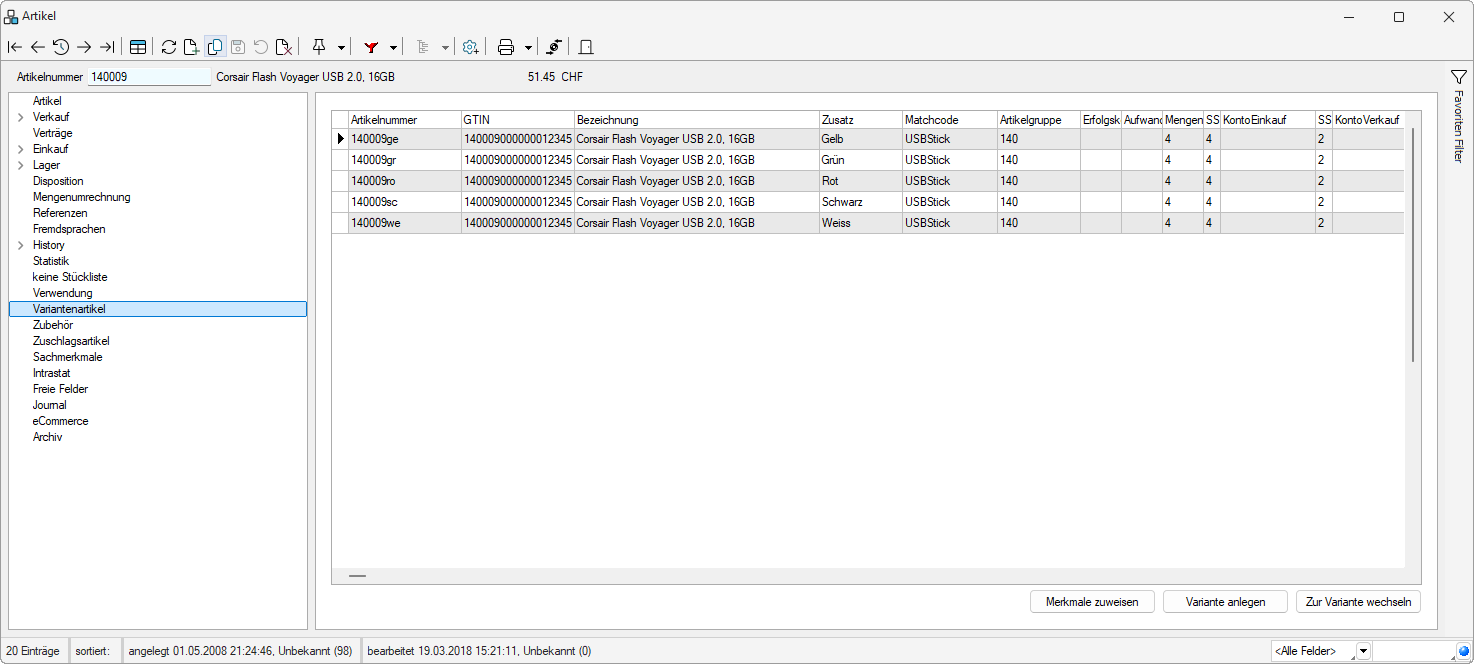1474x664 pixels.
Task: Go to the previous record
Action: (37, 47)
